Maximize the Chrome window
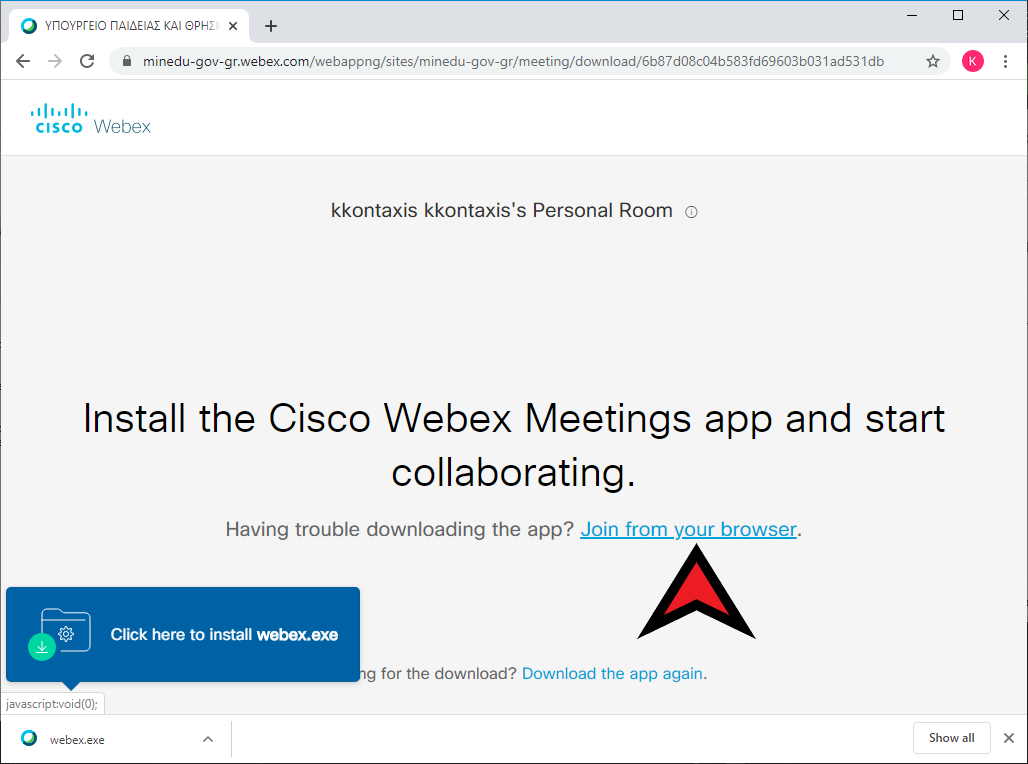This screenshot has height=764, width=1028. click(958, 15)
